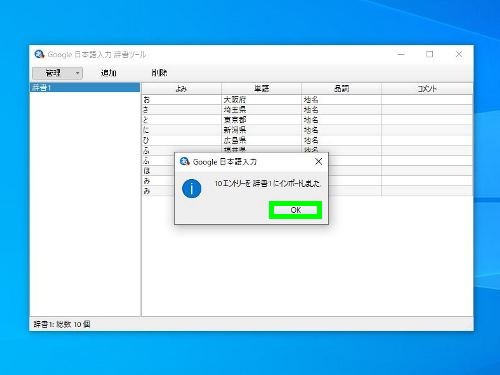The width and height of the screenshot is (500, 375).
Task: Click the reading cell に
Action: pos(181,130)
